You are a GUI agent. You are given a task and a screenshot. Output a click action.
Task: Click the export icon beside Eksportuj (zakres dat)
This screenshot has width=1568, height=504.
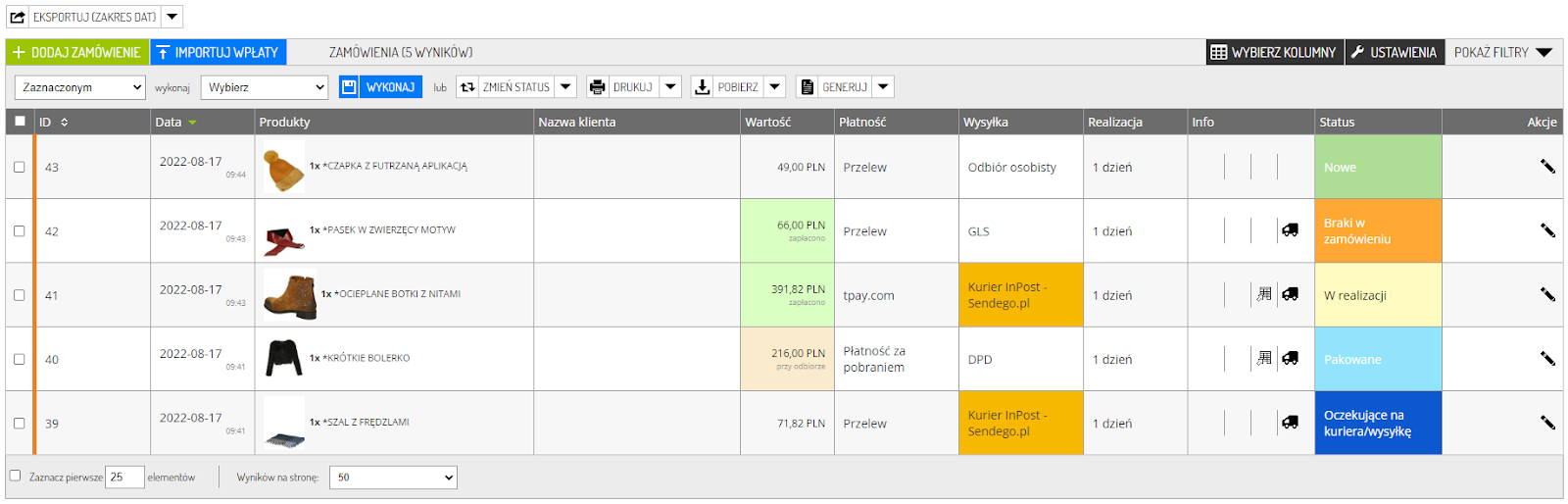[18, 17]
